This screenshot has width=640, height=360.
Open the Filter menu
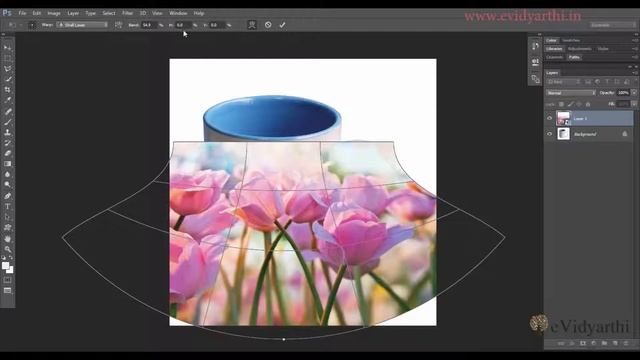pos(127,13)
